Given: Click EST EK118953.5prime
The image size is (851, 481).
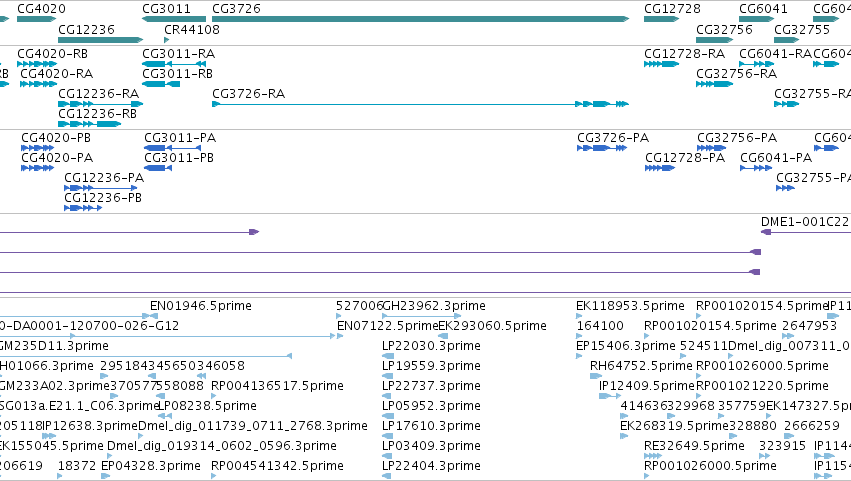Looking at the screenshot, I should coord(579,316).
